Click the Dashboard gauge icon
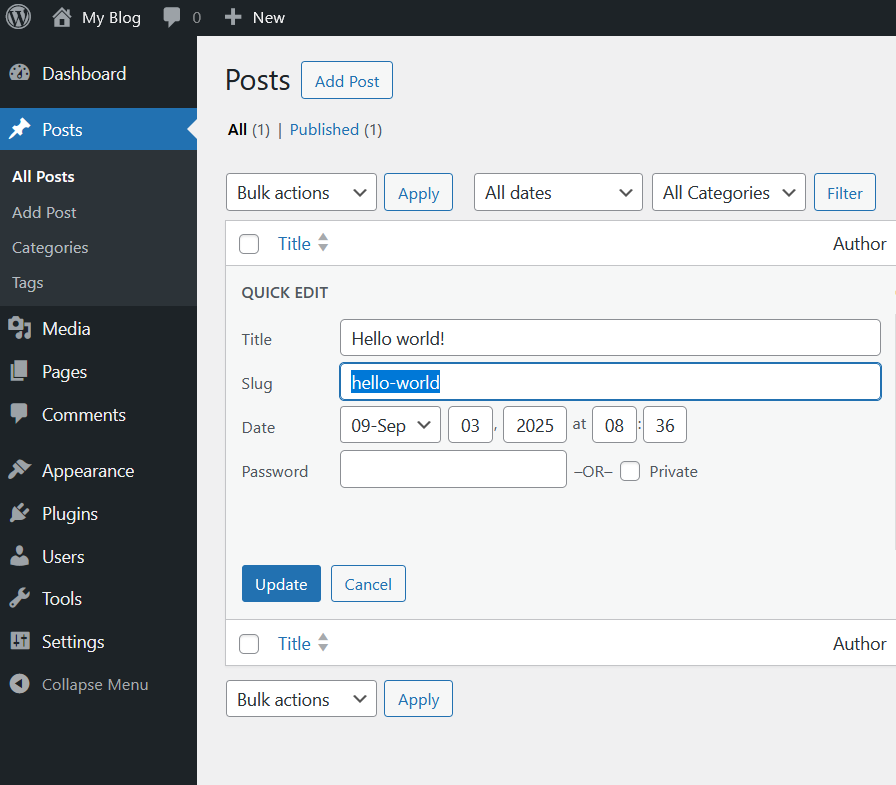This screenshot has width=896, height=785. [x=19, y=74]
